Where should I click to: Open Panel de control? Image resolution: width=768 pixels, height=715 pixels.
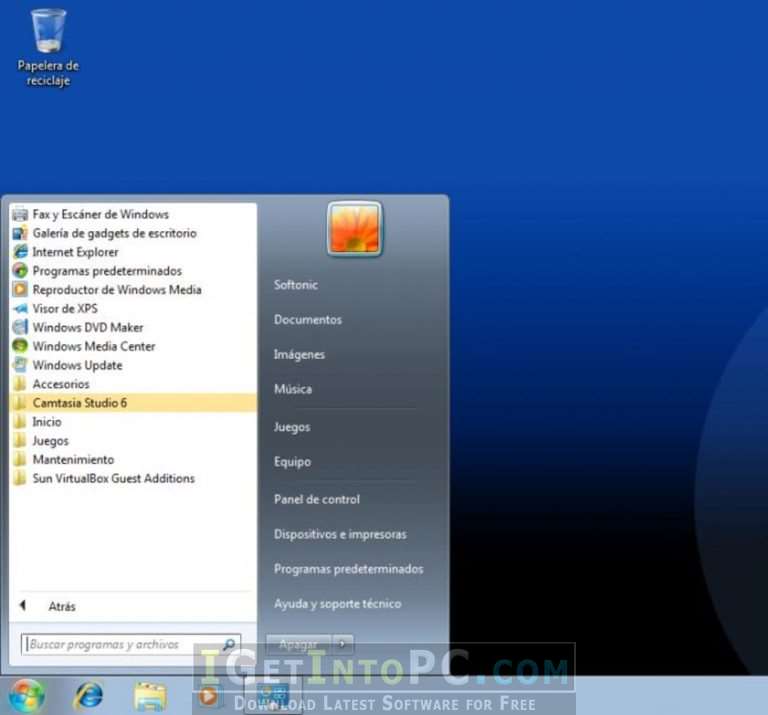pyautogui.click(x=317, y=500)
